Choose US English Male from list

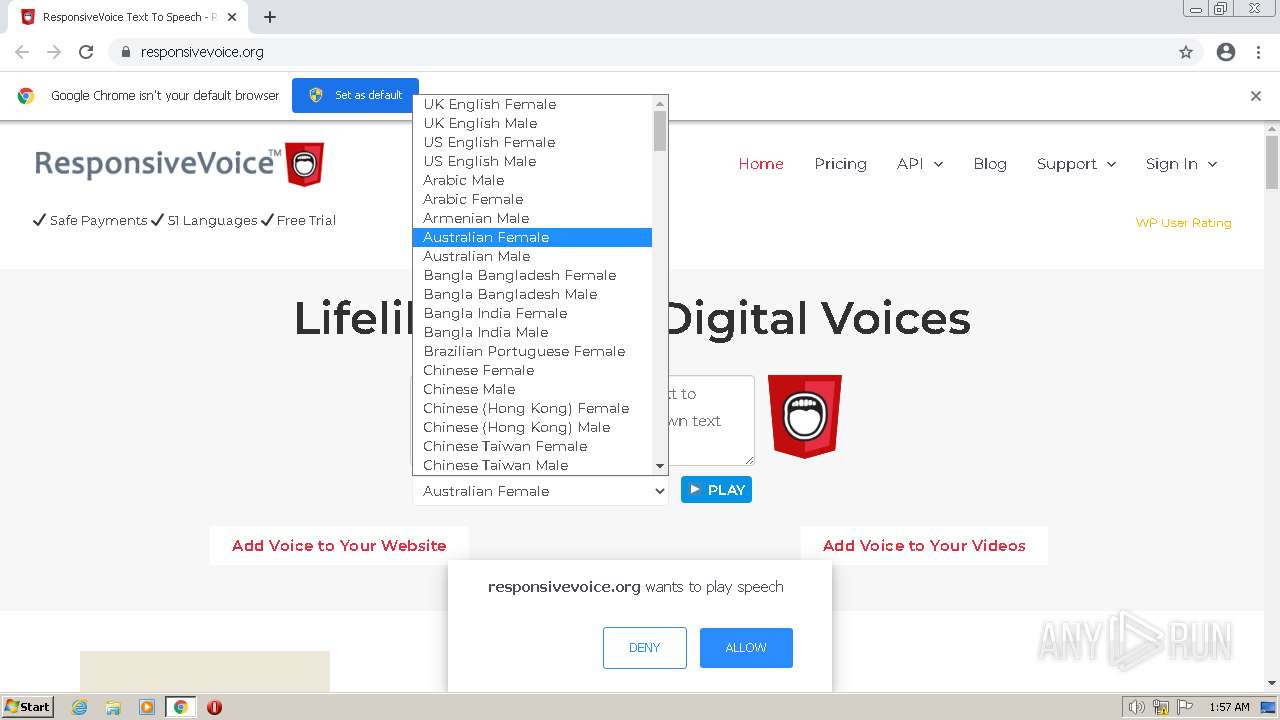tap(532, 161)
